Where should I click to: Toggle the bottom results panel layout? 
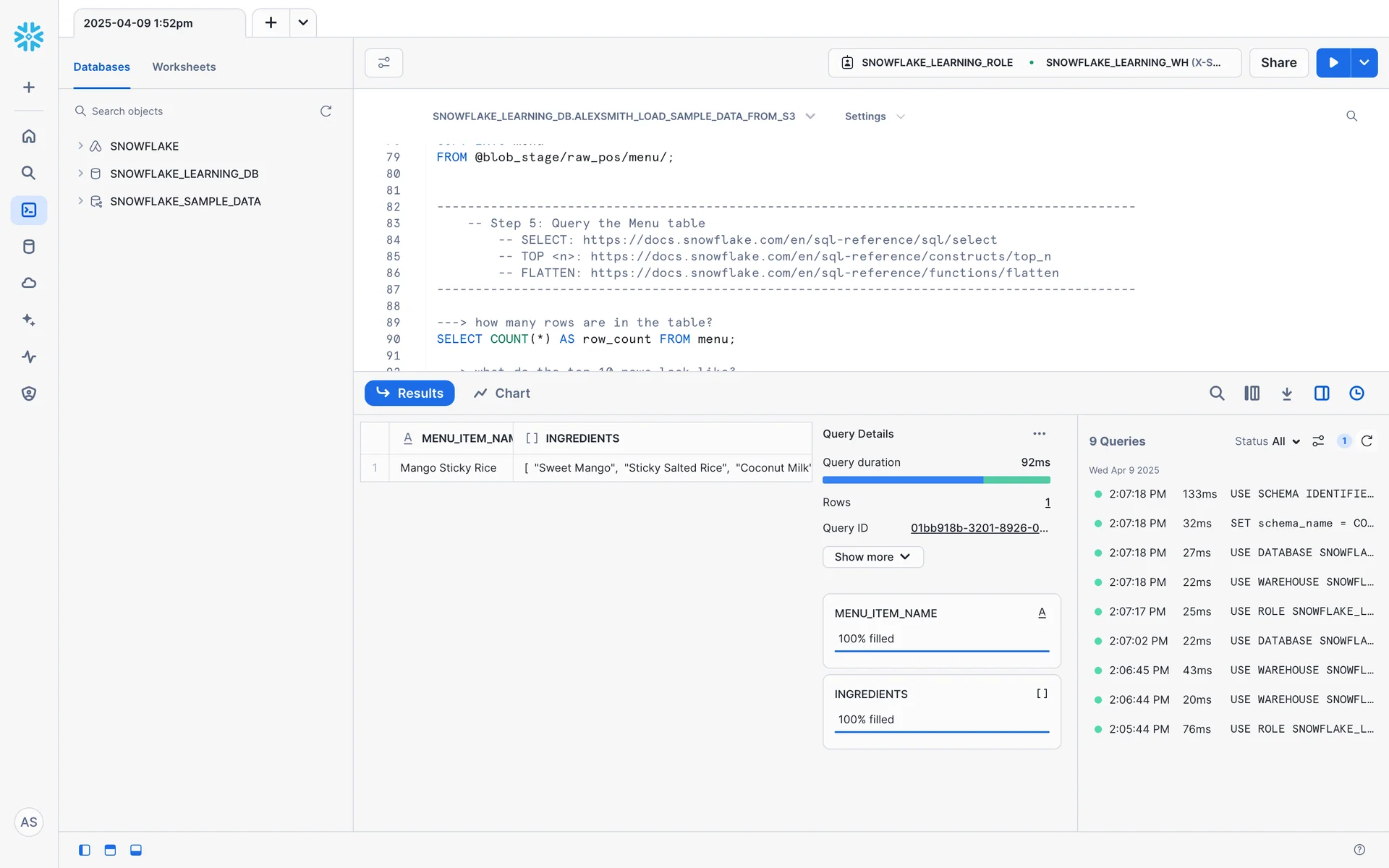pyautogui.click(x=136, y=850)
